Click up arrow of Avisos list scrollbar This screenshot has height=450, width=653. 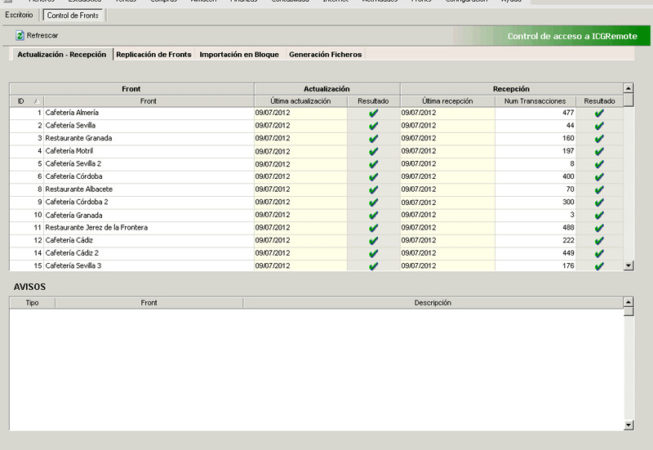pos(628,302)
